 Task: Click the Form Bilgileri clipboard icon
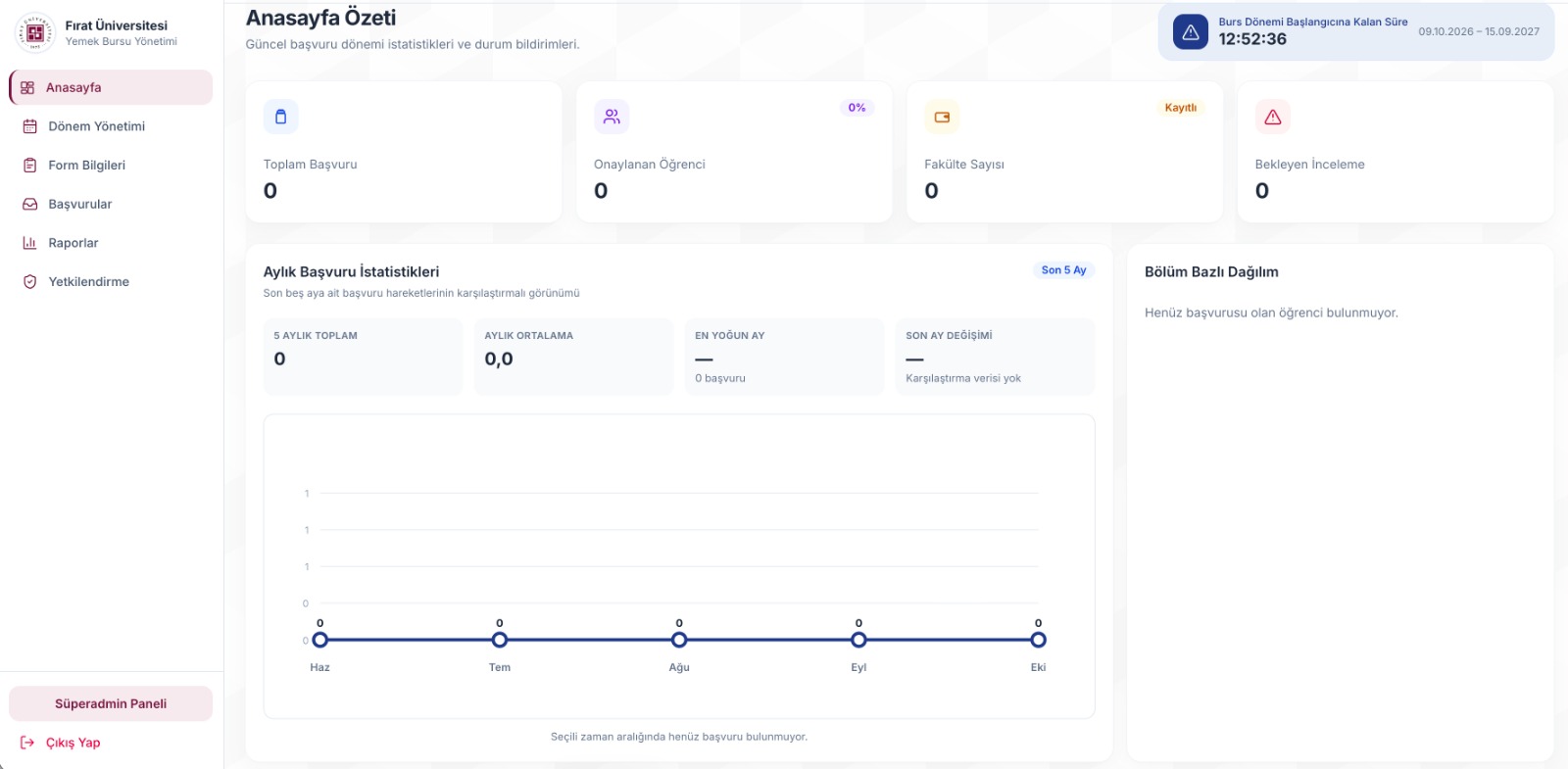tap(30, 166)
